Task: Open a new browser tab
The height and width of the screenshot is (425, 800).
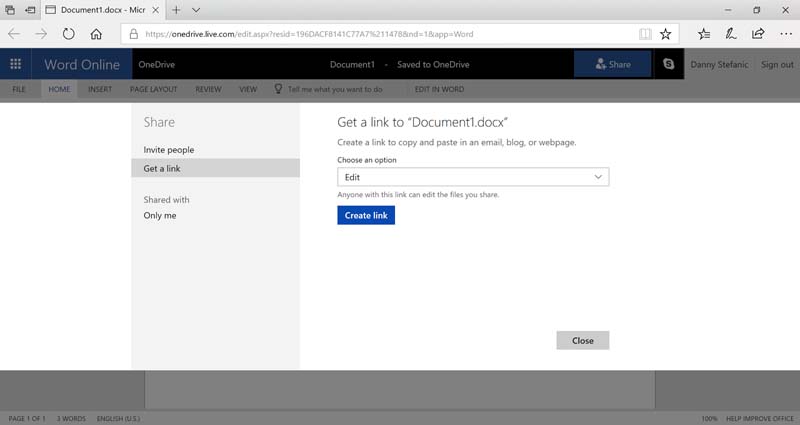Action: click(176, 10)
